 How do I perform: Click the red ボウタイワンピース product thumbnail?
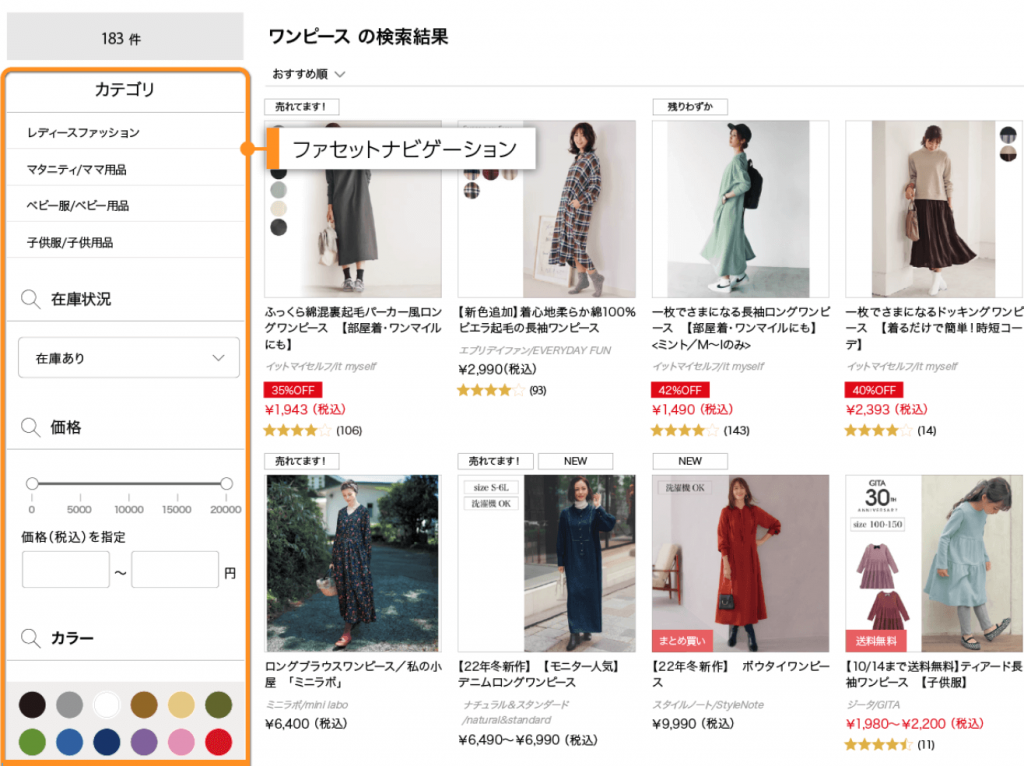click(740, 563)
